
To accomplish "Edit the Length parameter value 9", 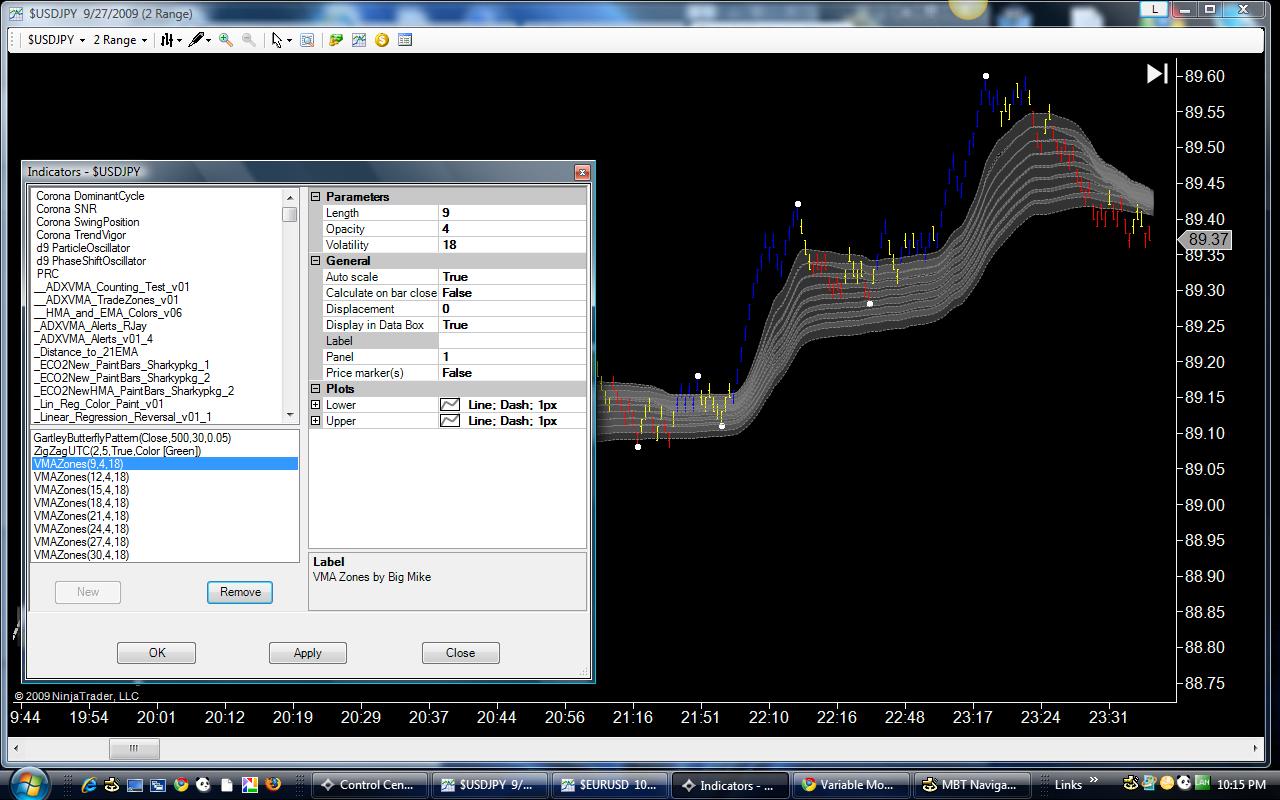I will pyautogui.click(x=512, y=213).
